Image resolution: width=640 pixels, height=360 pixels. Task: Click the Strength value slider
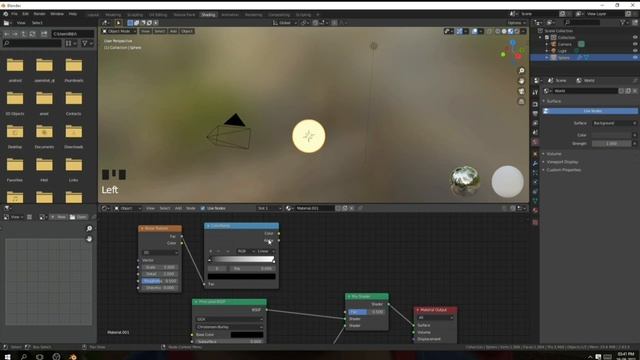tap(612, 144)
